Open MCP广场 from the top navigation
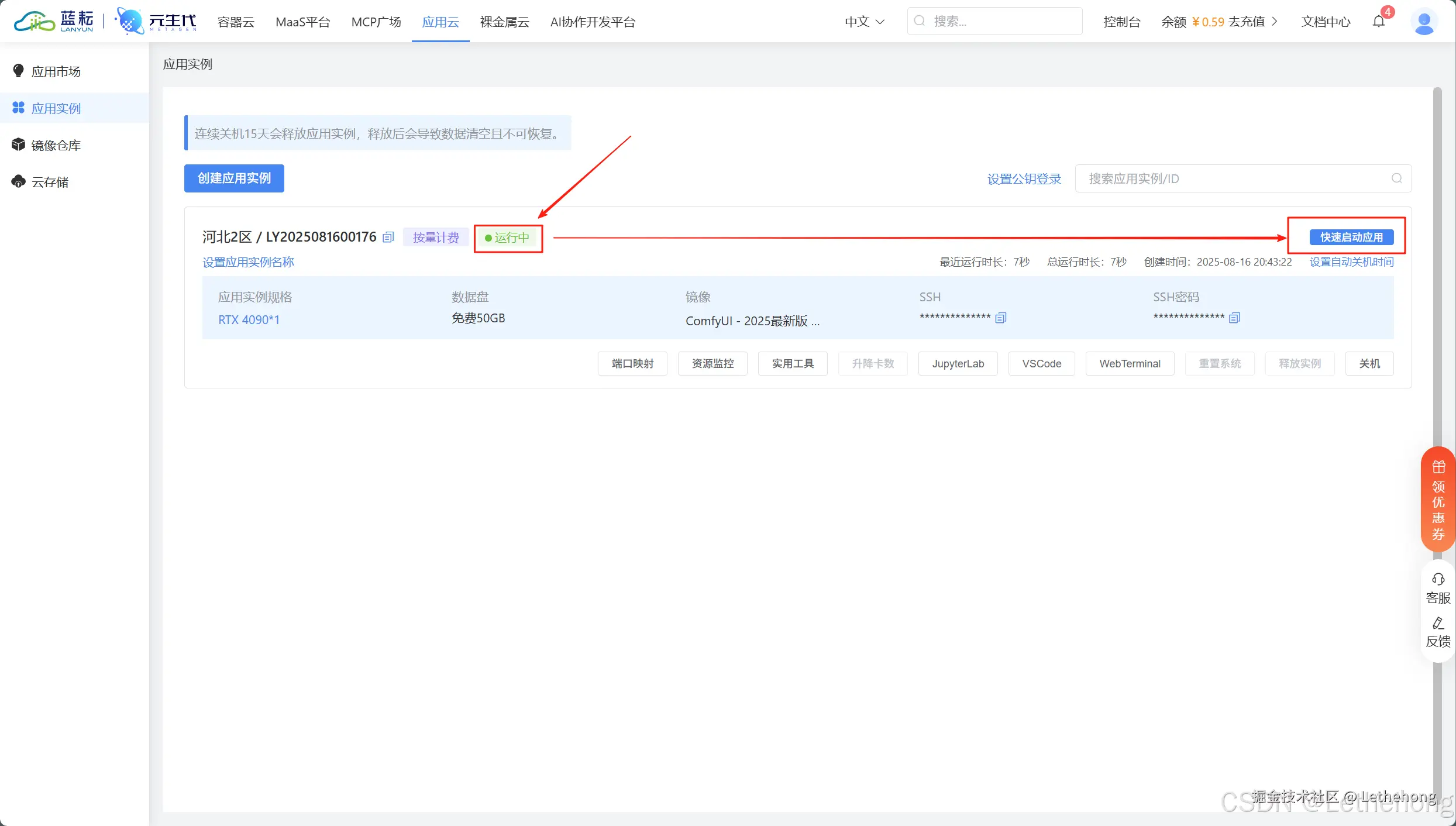The height and width of the screenshot is (826, 1456). [376, 22]
